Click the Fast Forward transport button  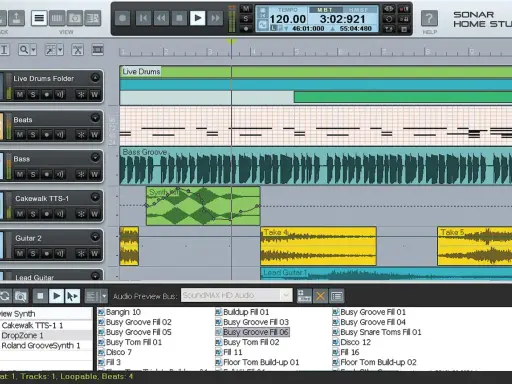(215, 18)
